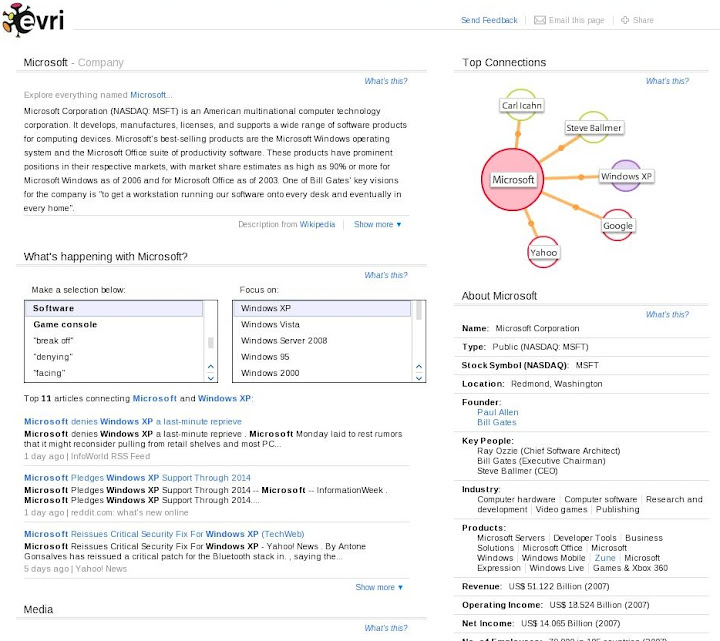Open What's this? in Microsoft Company section
This screenshot has width=720, height=641.
[386, 81]
